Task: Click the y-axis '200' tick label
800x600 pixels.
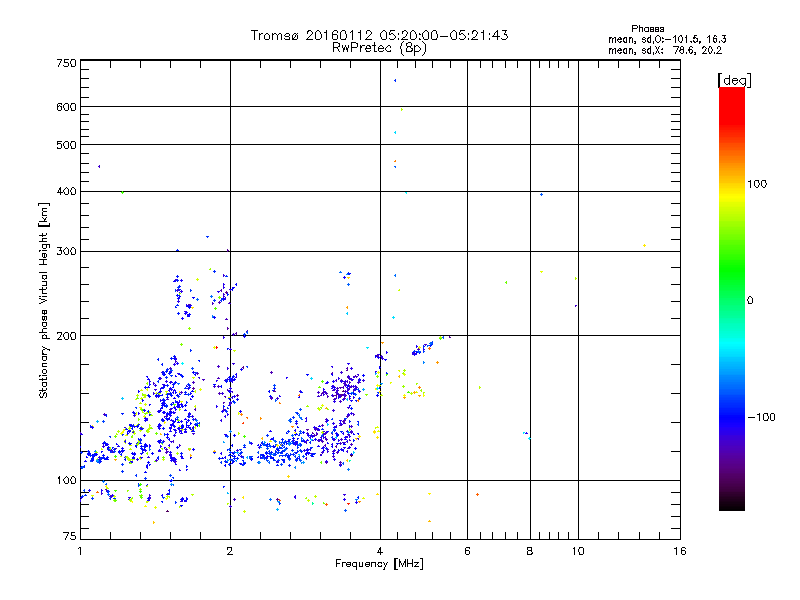Action: 66,336
